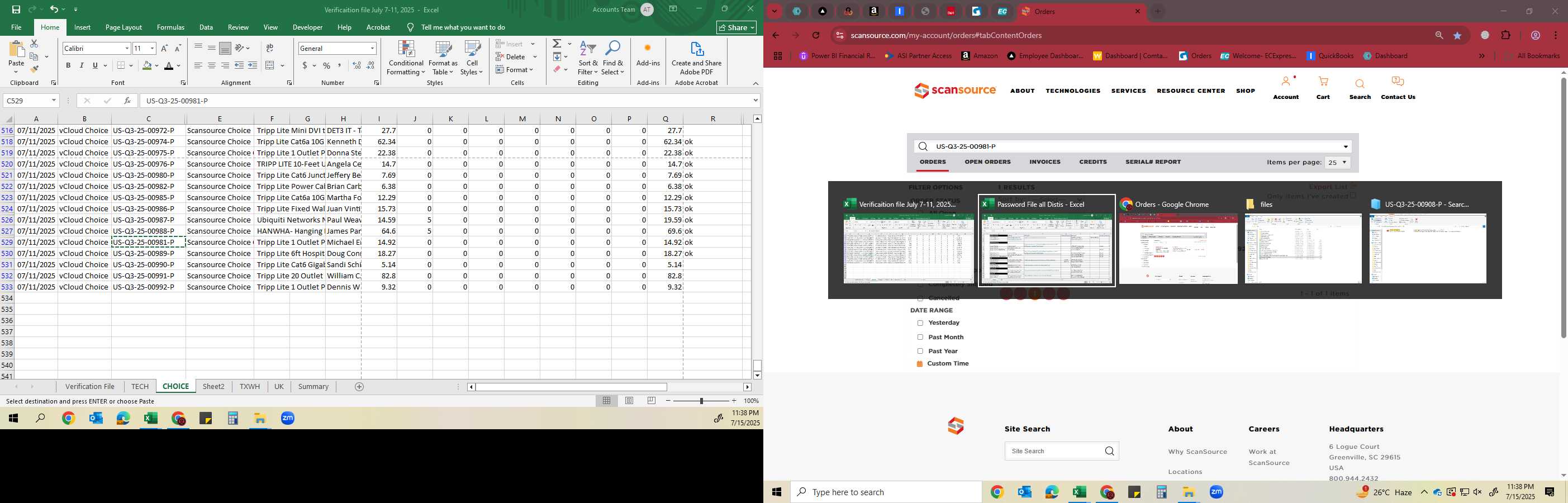Select Password File all Distis window thumbnail
The image size is (1568, 503).
coord(1046,240)
